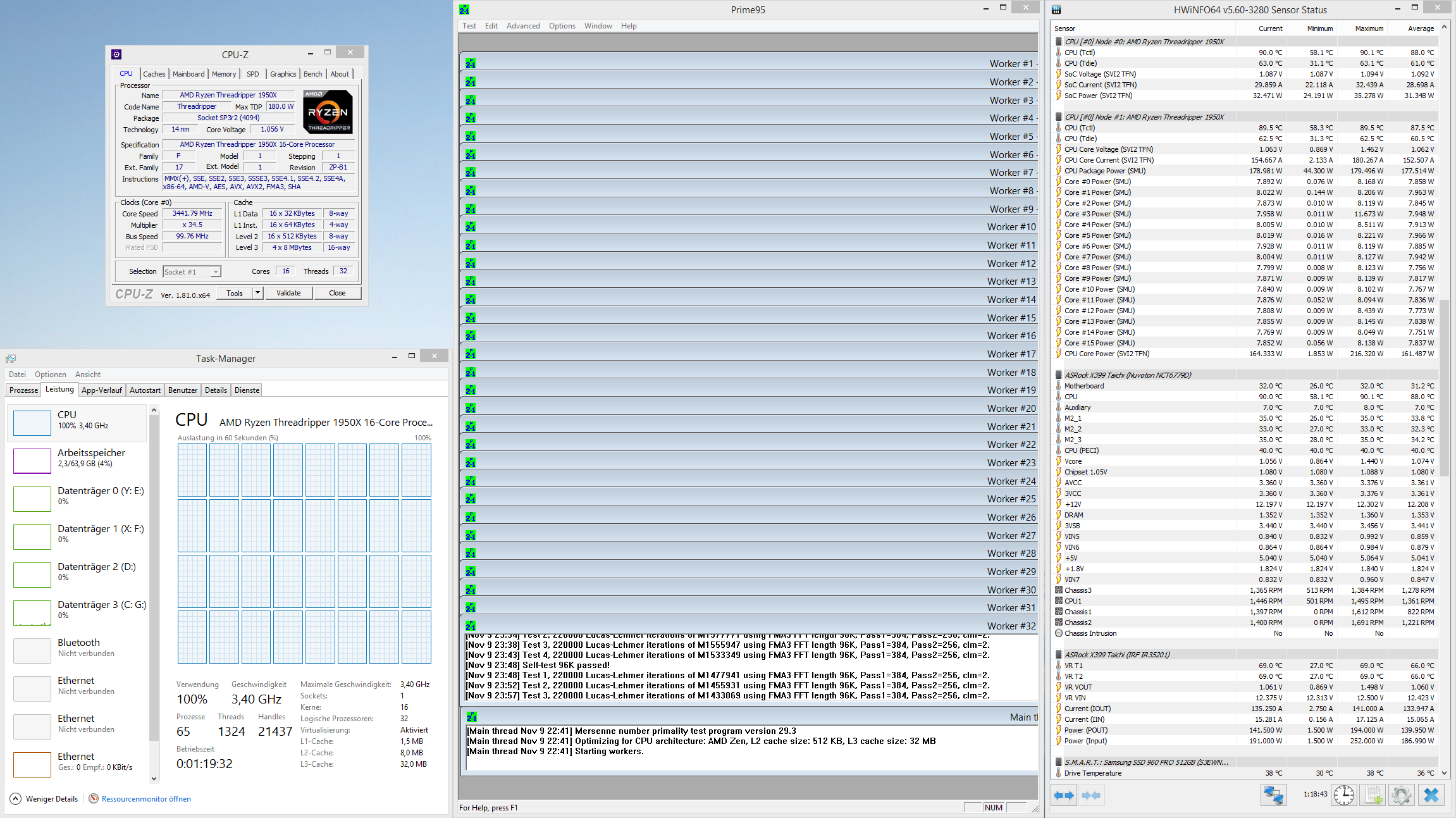Close sensors with the blue X icon
The width and height of the screenshot is (1456, 818).
point(1431,795)
